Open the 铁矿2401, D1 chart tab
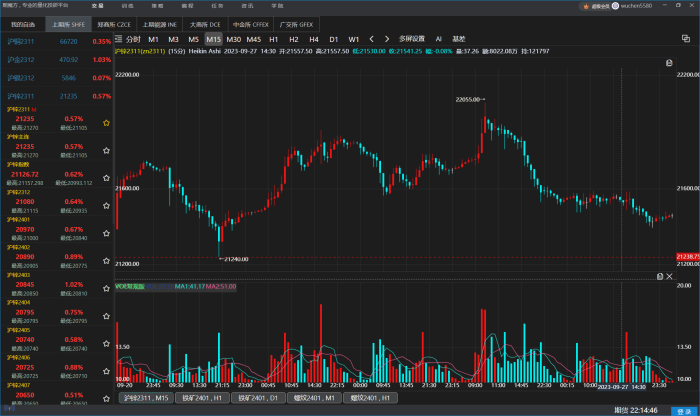 258,397
